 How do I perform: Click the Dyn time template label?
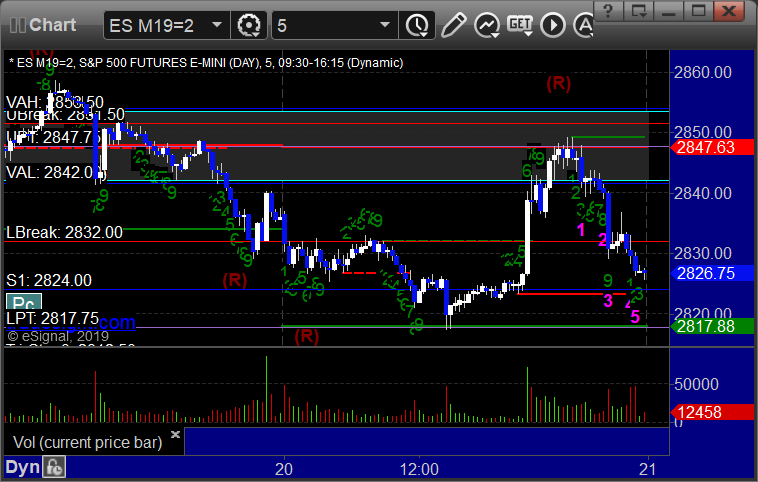pyautogui.click(x=22, y=467)
